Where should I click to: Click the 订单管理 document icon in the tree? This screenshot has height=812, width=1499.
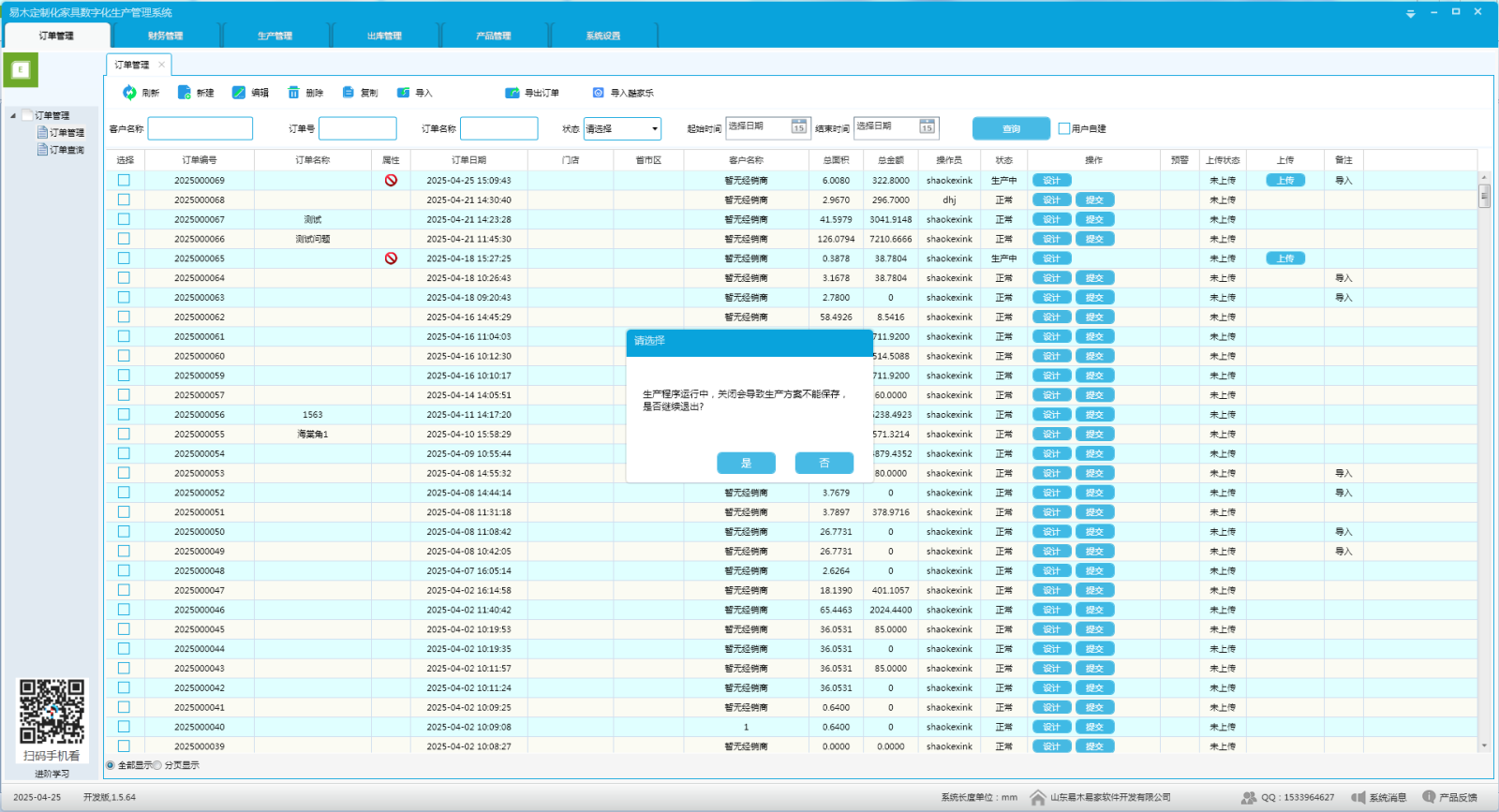click(42, 132)
